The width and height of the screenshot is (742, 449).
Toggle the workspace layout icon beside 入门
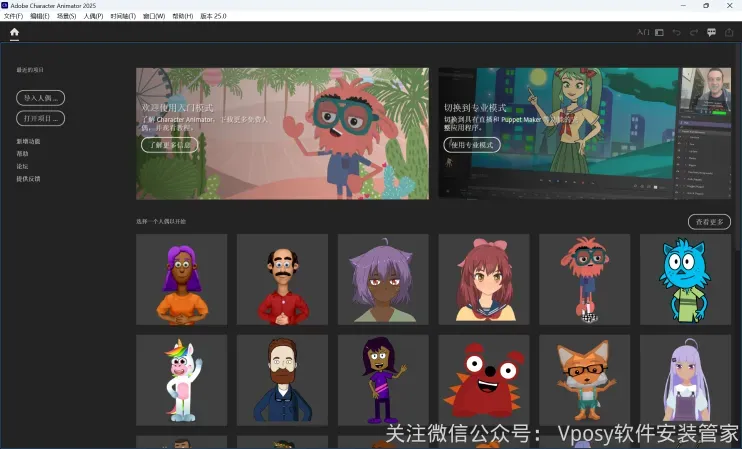pos(659,32)
